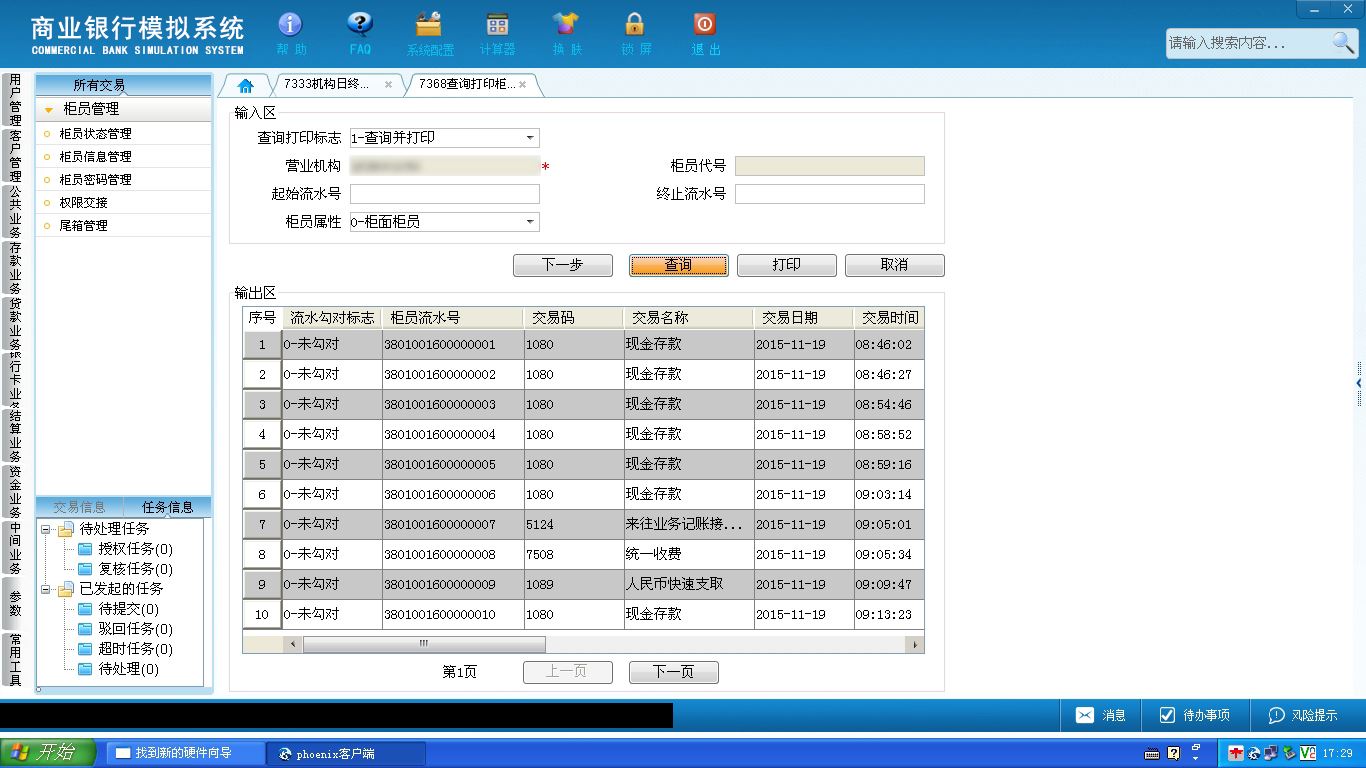
Task: Click the search magnifier icon
Action: click(1343, 42)
